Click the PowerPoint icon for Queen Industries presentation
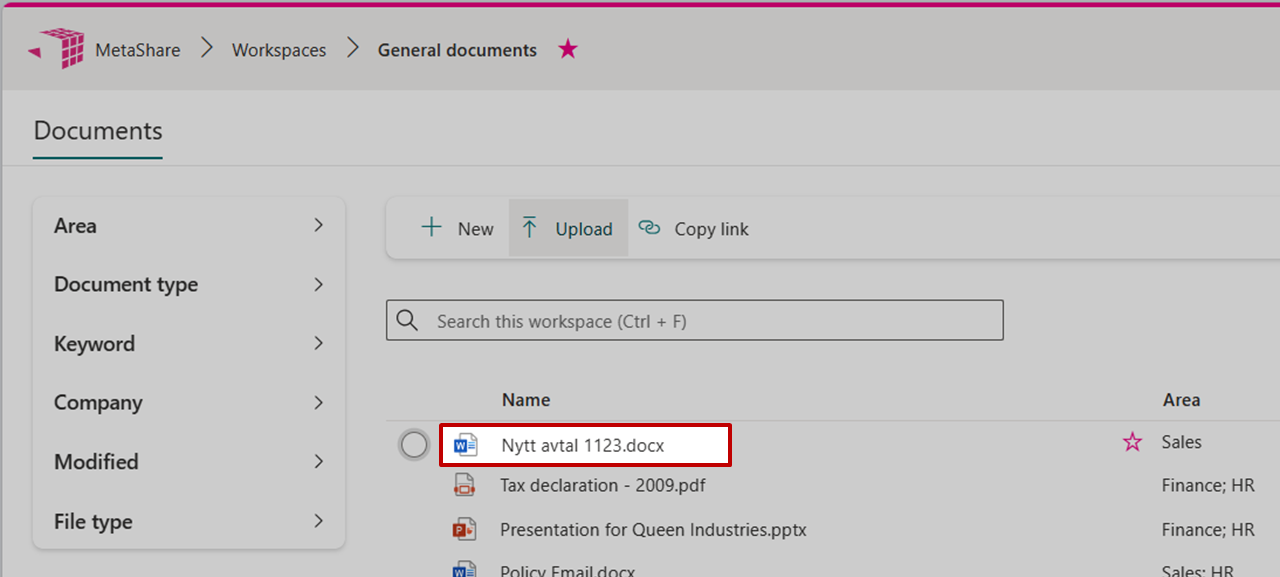The image size is (1280, 577). pyautogui.click(x=464, y=530)
